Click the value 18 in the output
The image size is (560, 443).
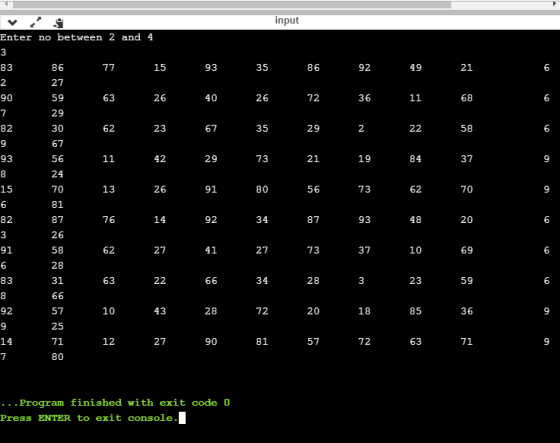pyautogui.click(x=364, y=311)
